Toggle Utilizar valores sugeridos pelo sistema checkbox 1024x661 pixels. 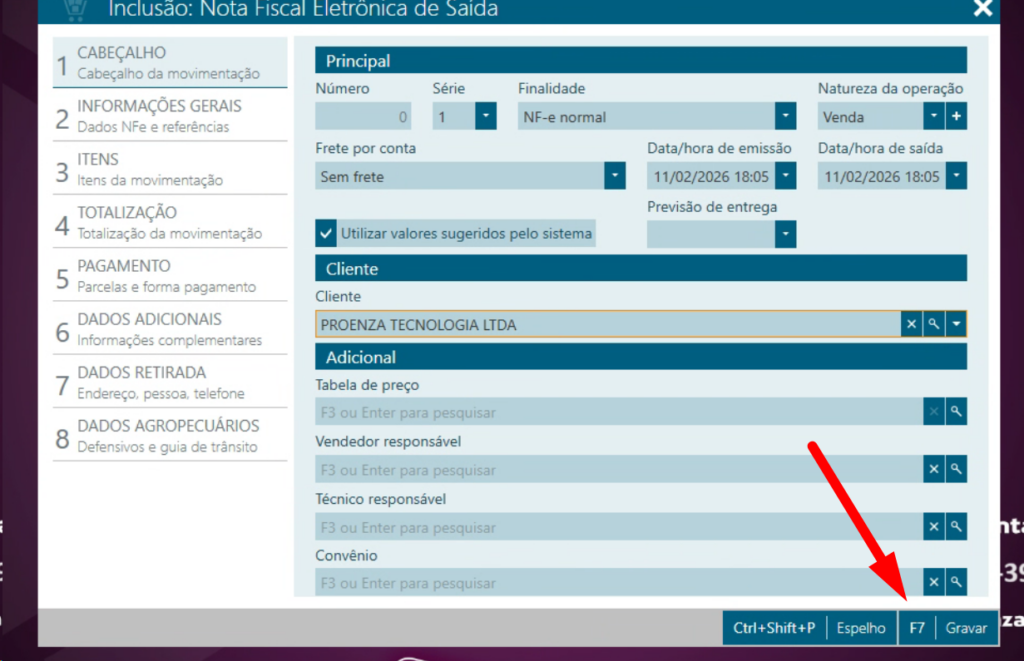(x=326, y=234)
